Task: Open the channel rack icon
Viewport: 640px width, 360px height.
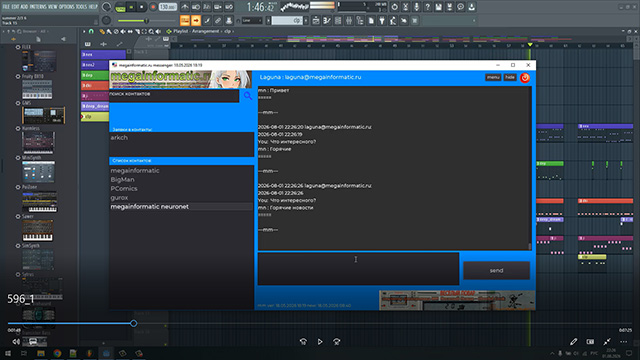Action: click(338, 20)
